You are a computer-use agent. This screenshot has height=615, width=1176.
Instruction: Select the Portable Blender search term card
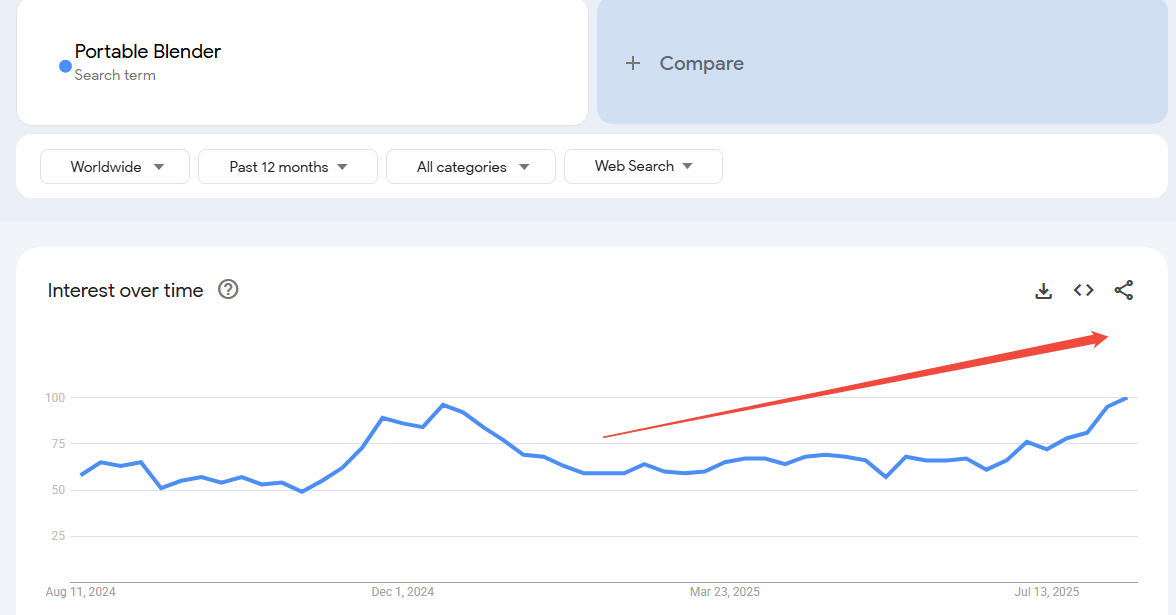[x=300, y=62]
